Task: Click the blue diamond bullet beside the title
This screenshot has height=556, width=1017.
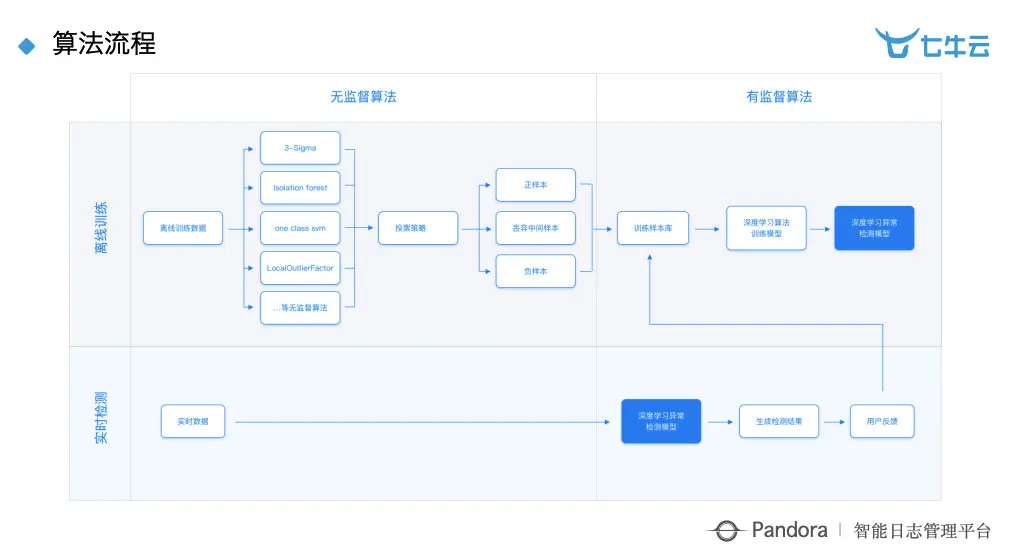Action: point(27,46)
